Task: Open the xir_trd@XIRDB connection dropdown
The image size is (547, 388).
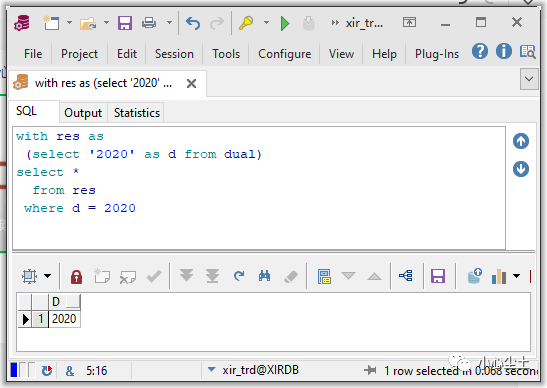Action: [211, 369]
